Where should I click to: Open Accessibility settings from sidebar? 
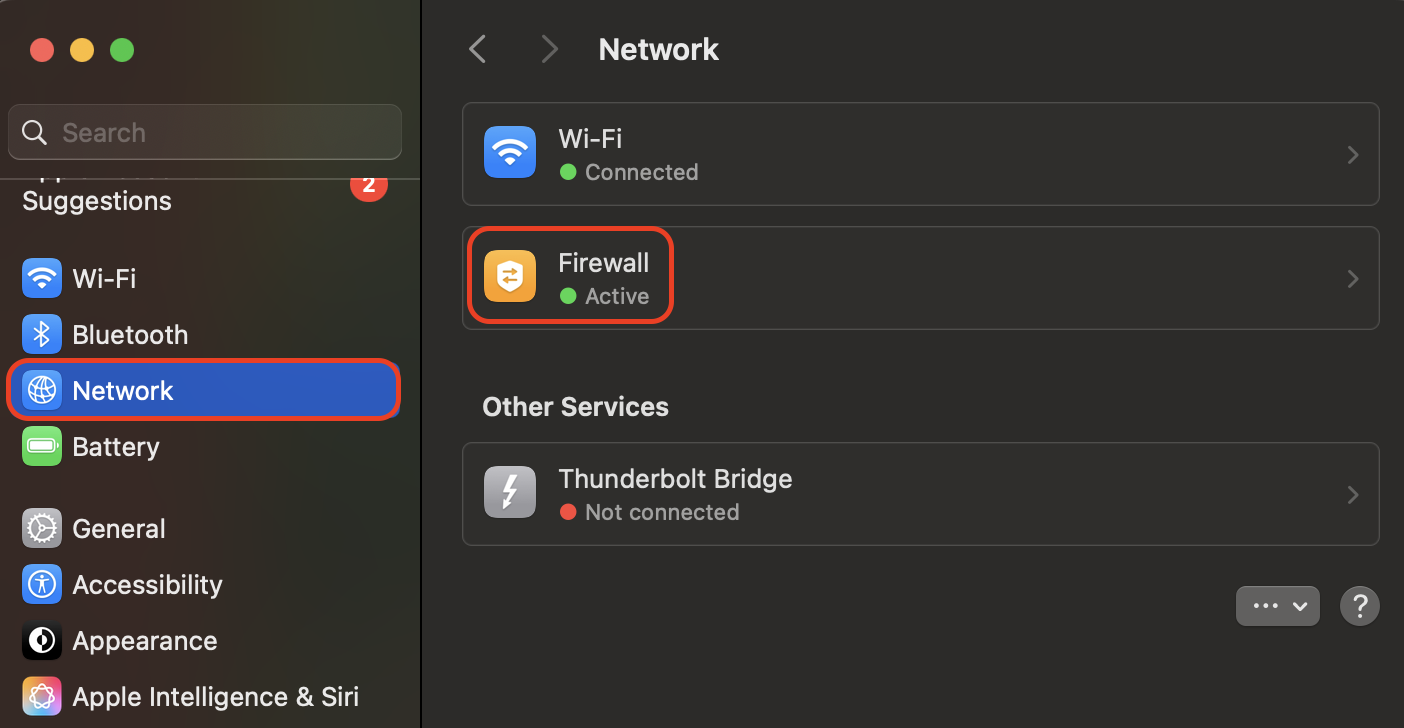(x=41, y=584)
